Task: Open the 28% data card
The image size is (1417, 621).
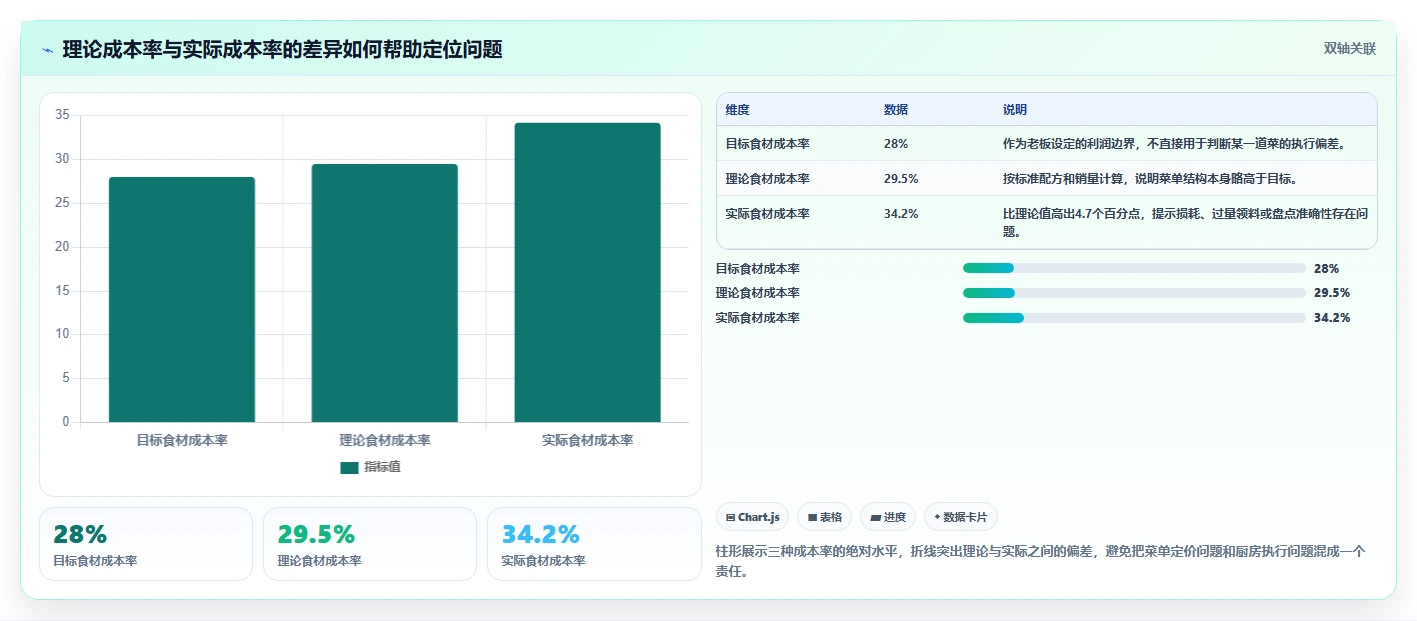Action: point(146,544)
